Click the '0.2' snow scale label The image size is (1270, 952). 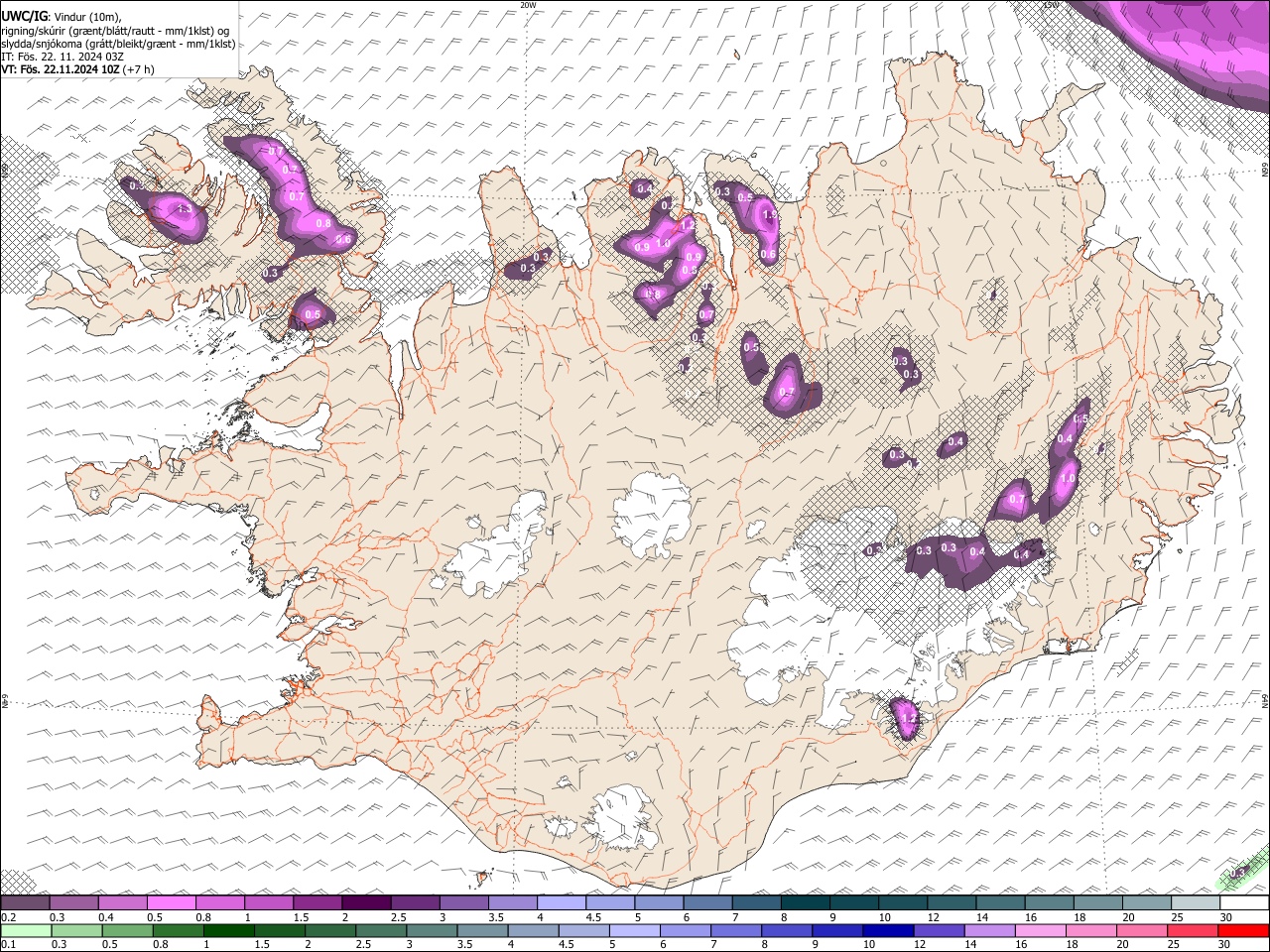point(7,917)
